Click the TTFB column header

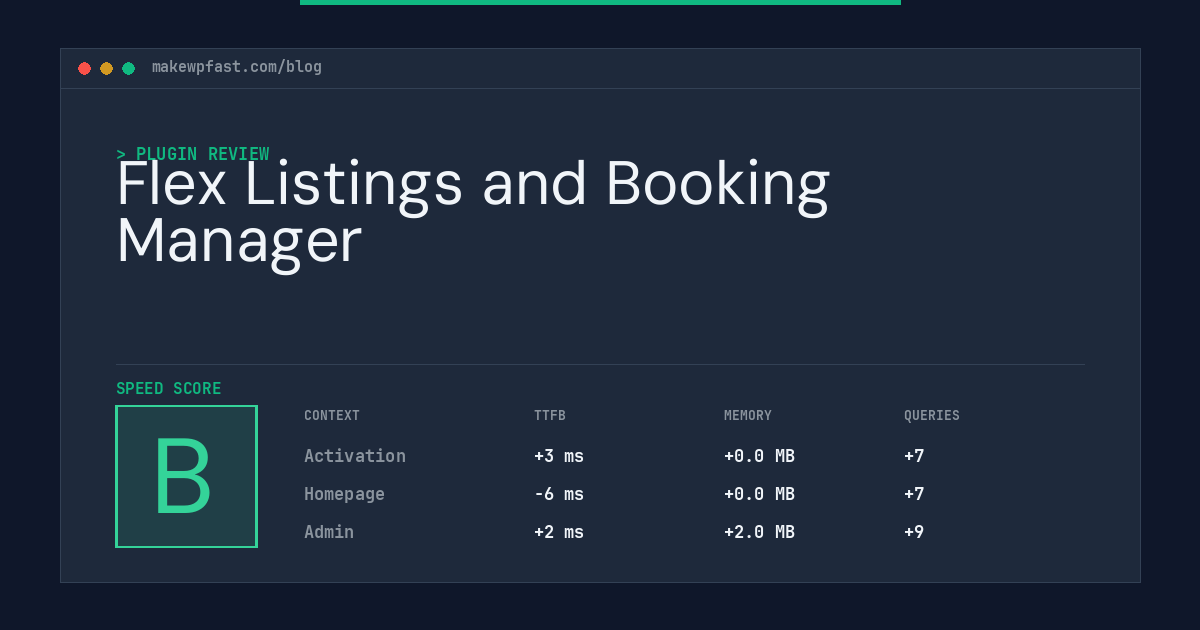coord(550,416)
